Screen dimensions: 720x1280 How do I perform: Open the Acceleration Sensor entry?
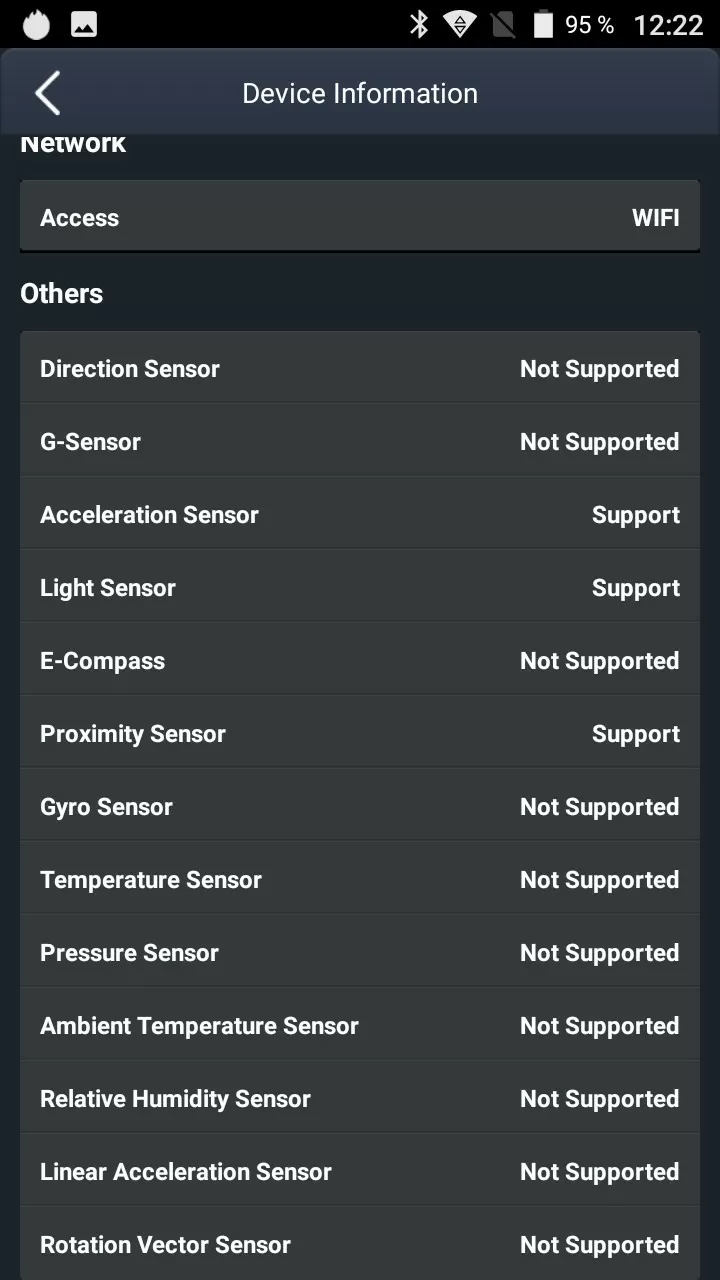pyautogui.click(x=360, y=514)
